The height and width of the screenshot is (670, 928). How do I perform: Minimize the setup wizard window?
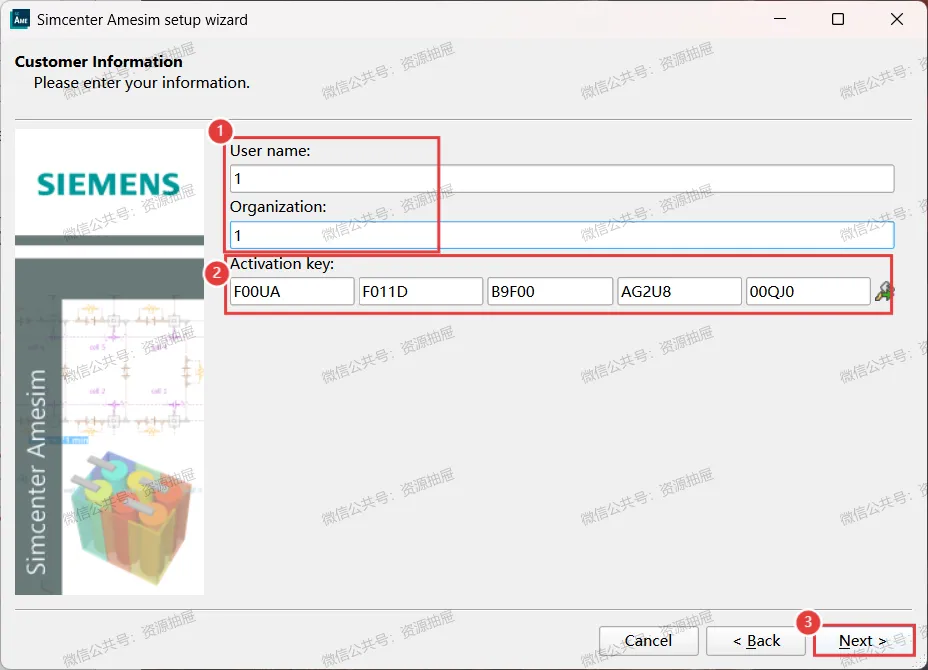780,20
